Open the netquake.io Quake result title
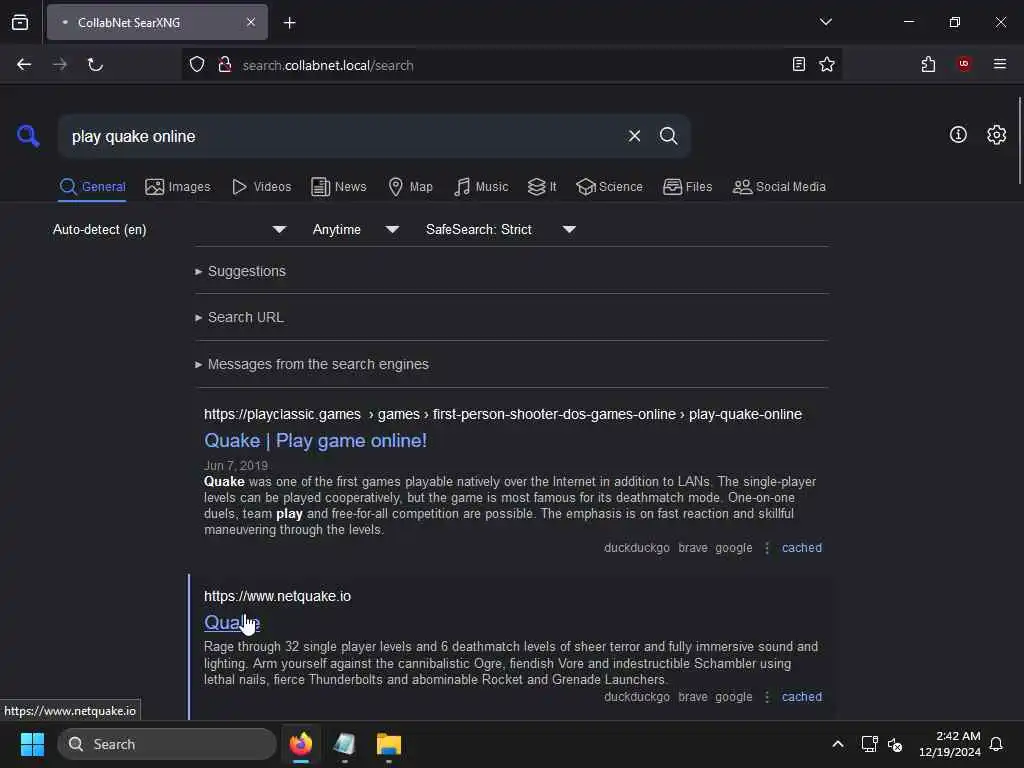Screen dimensions: 1024x768 tap(232, 622)
